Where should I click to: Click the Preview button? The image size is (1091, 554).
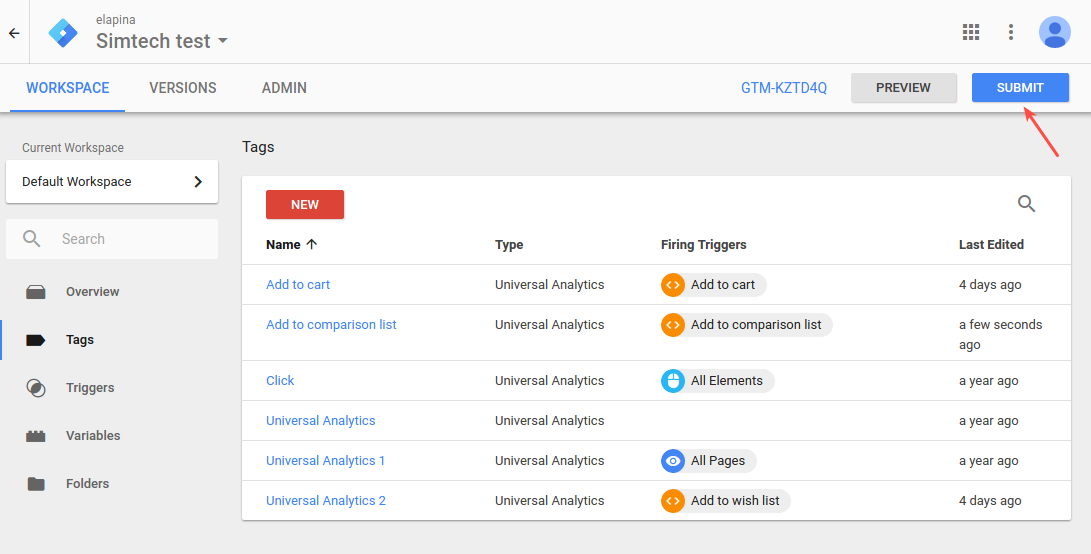[x=903, y=88]
